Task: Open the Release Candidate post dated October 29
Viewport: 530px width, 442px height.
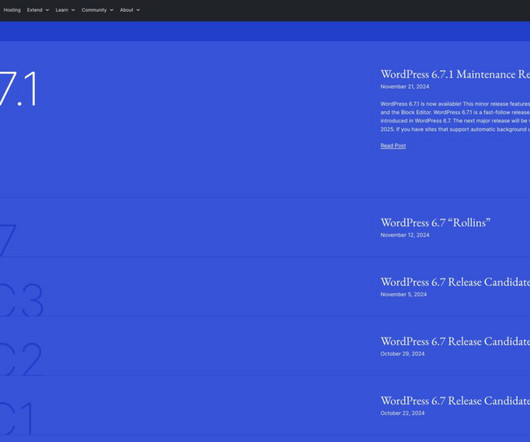Action: tap(455, 342)
